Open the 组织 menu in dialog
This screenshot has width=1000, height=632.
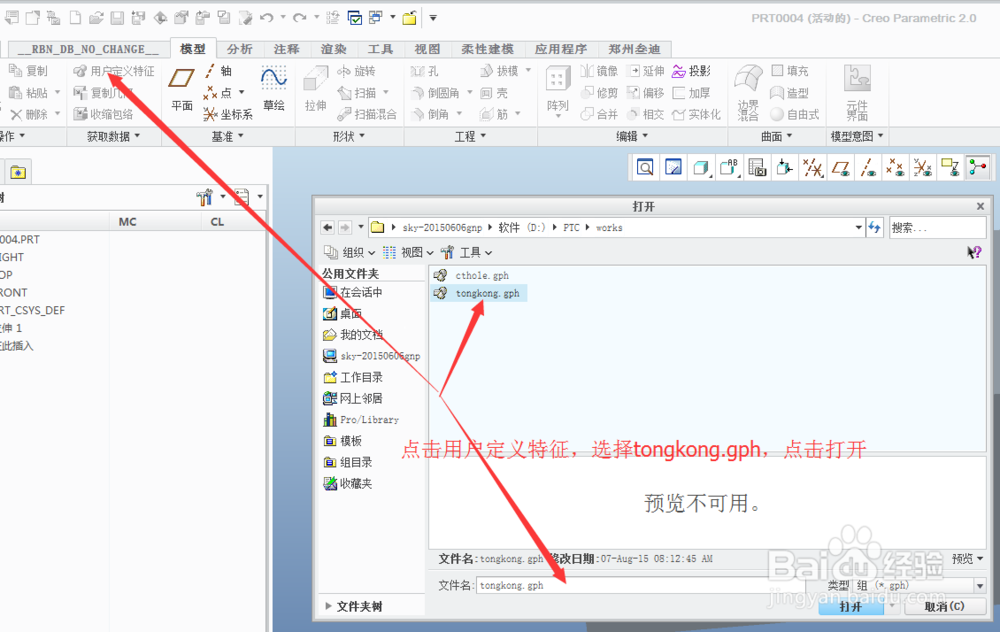point(349,253)
